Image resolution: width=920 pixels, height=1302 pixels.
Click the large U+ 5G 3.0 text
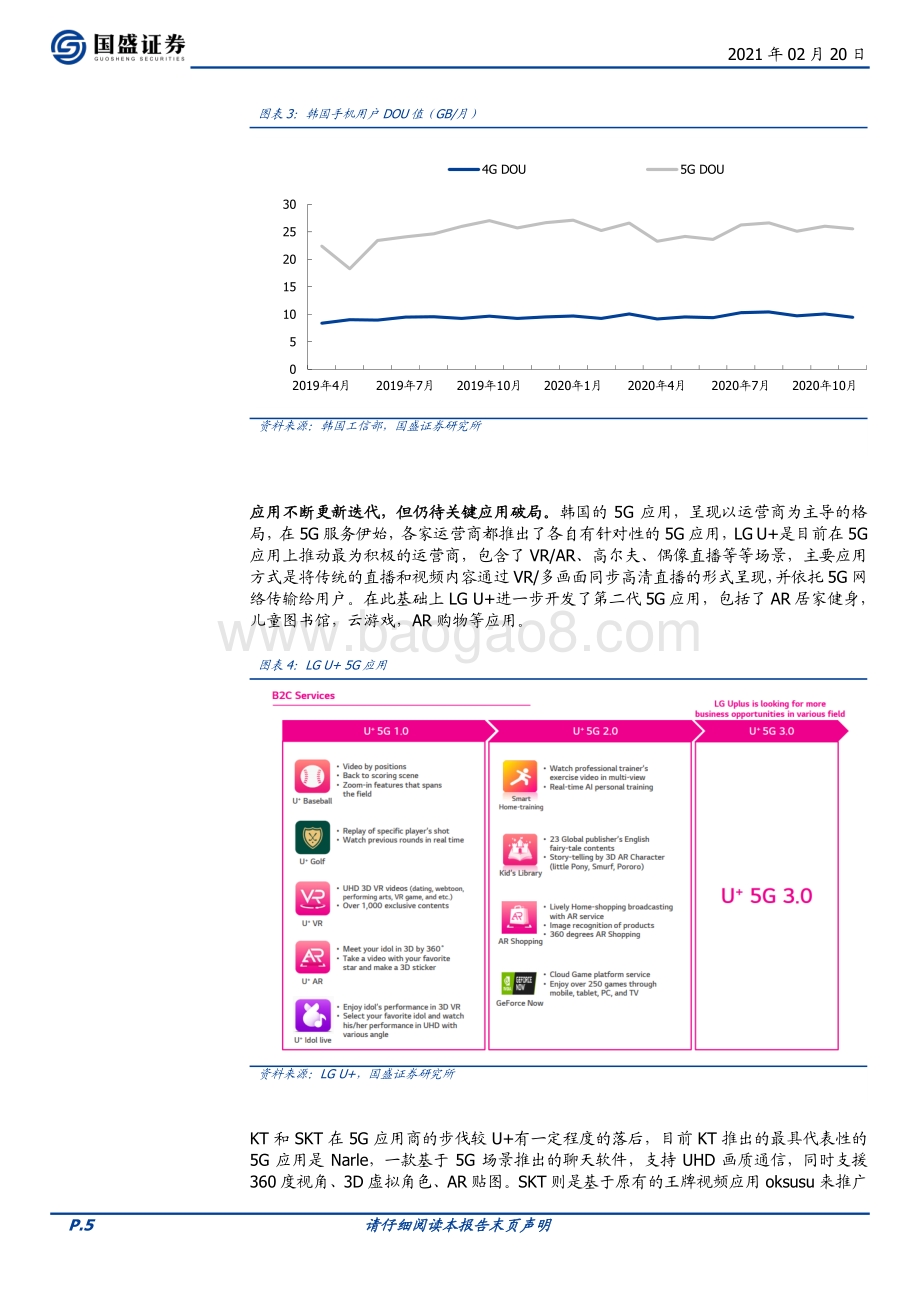pos(767,896)
